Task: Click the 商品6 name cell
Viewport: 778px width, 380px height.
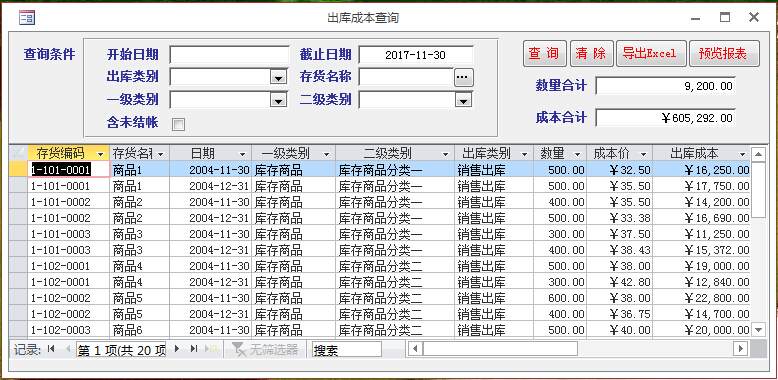Action: (139, 330)
